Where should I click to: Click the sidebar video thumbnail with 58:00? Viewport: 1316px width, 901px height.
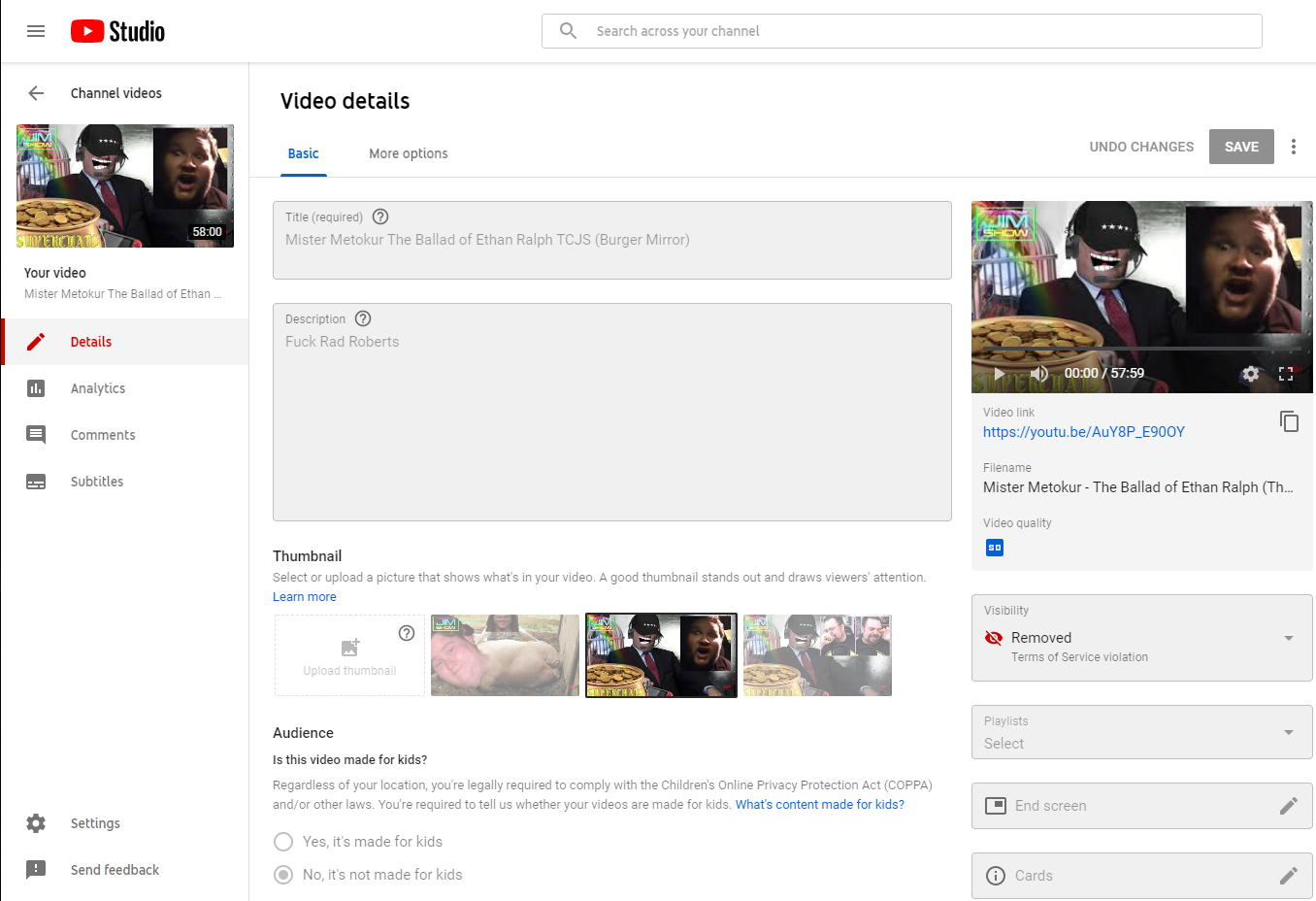point(125,185)
